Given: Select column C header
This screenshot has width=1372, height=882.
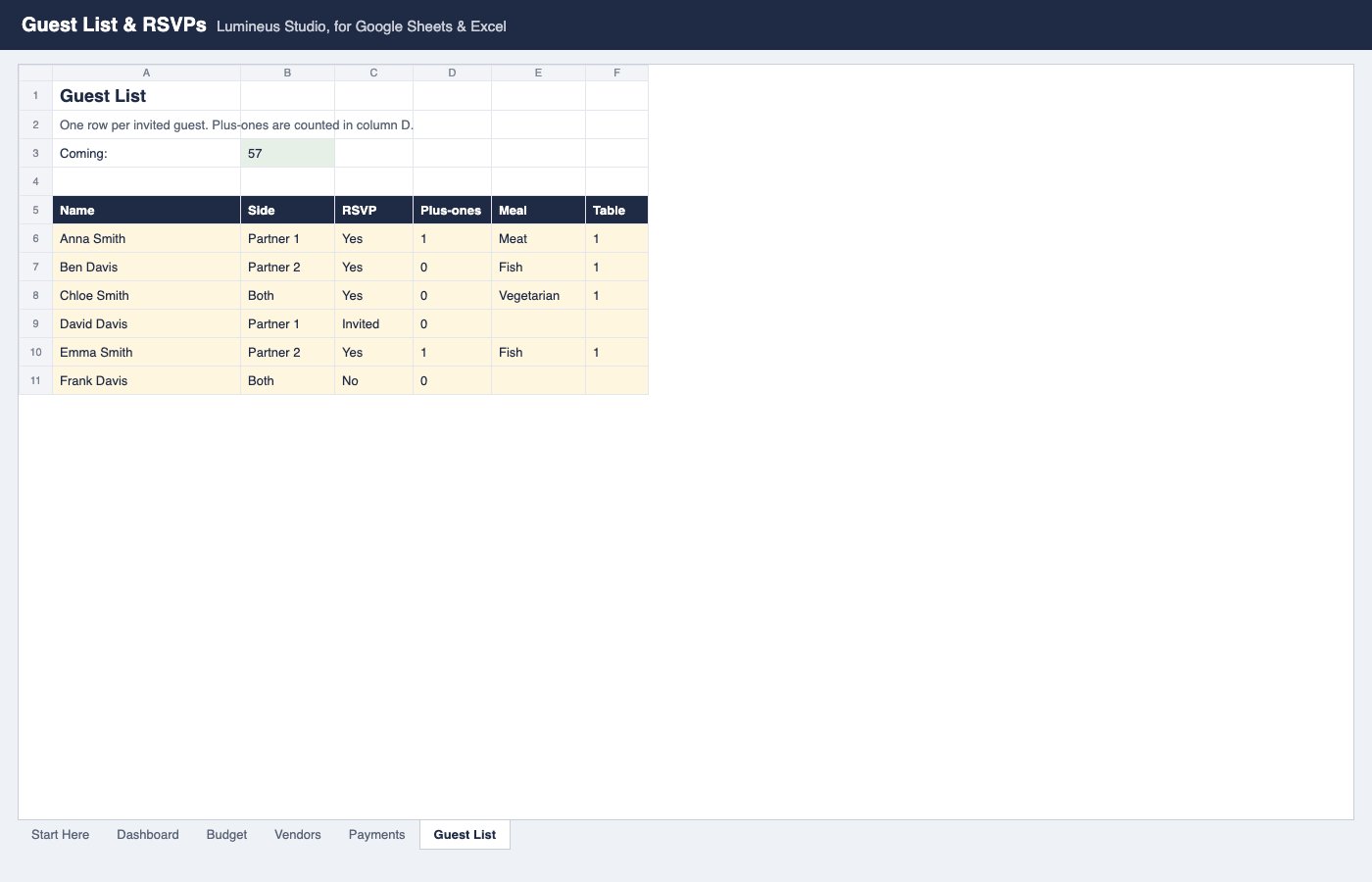Looking at the screenshot, I should click(373, 73).
